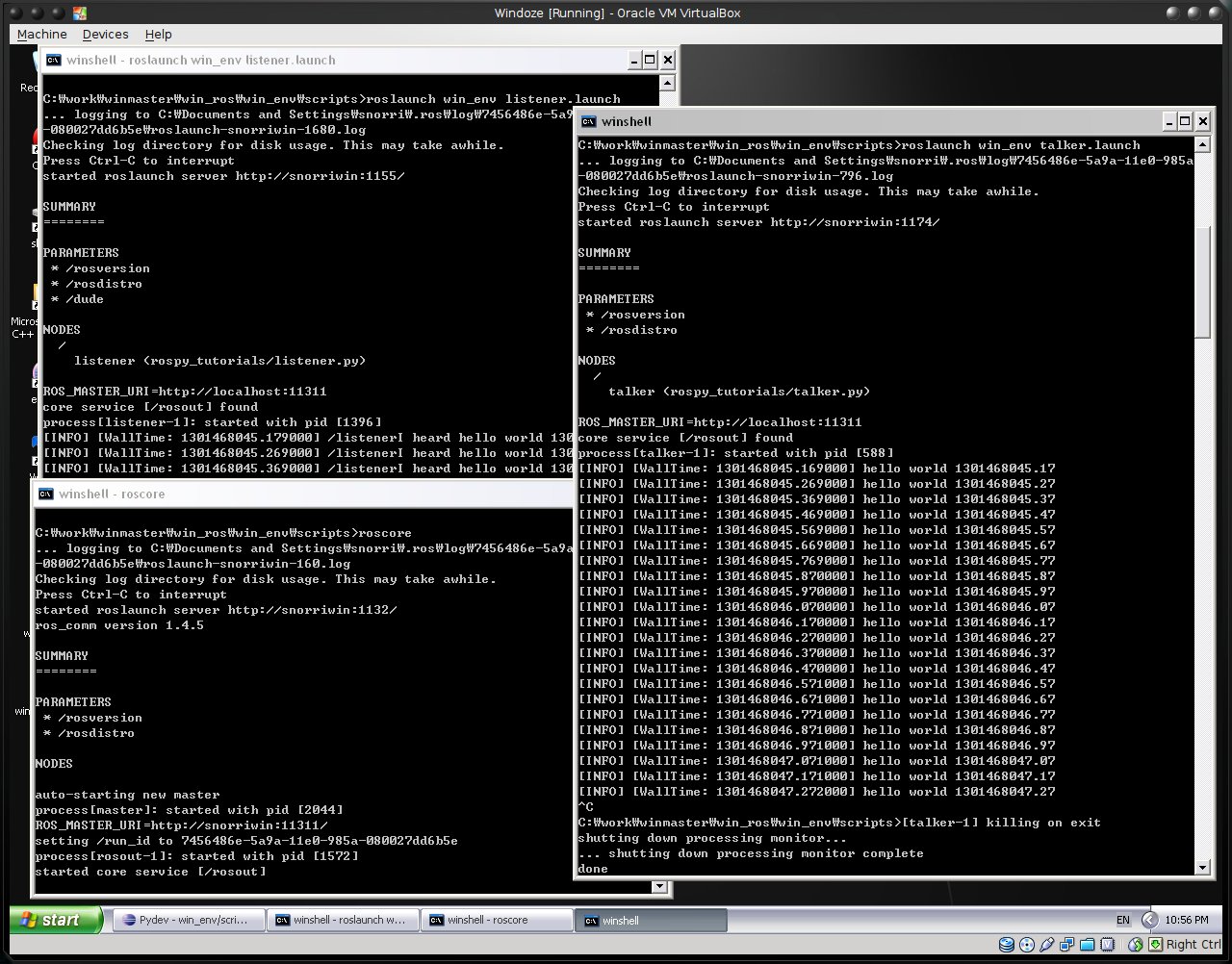Open the USB devices status icon

pyautogui.click(x=1047, y=945)
